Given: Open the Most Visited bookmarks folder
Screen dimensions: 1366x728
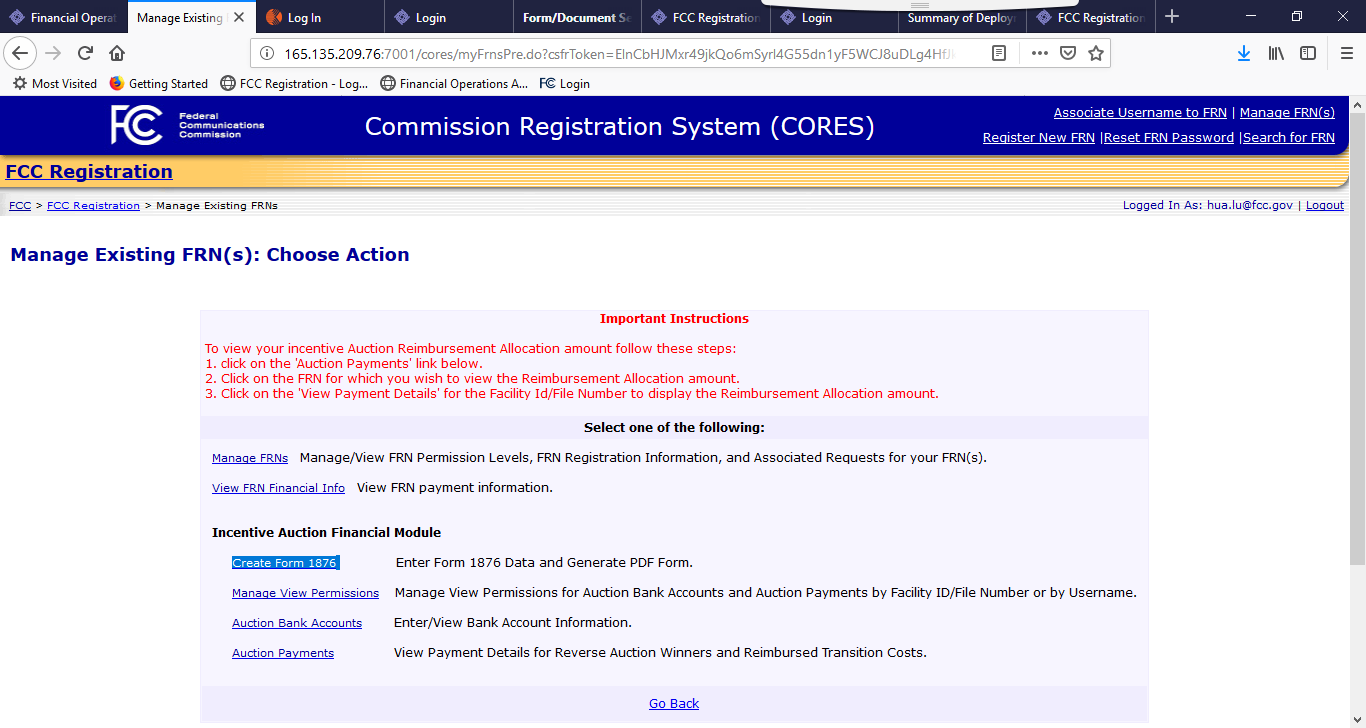Looking at the screenshot, I should (55, 84).
